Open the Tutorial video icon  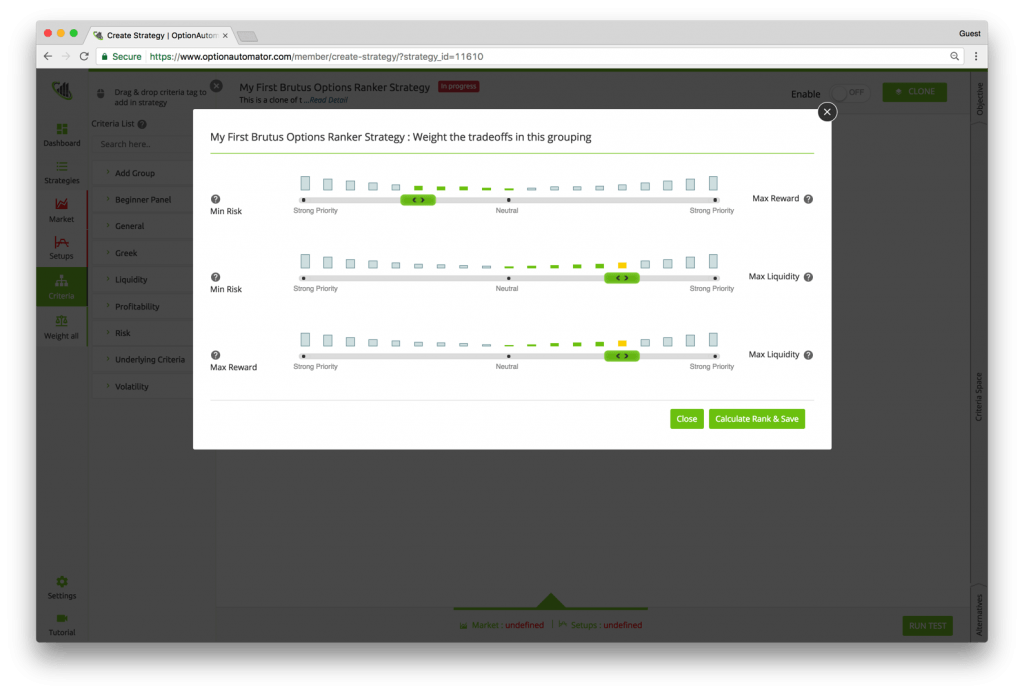[x=62, y=619]
